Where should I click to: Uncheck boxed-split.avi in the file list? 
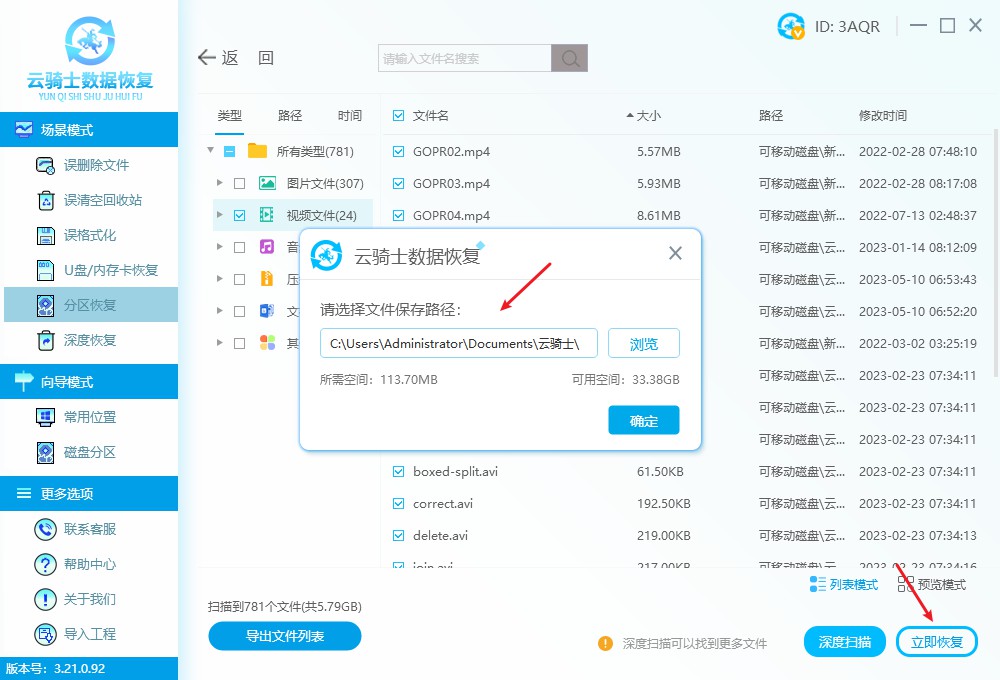point(396,471)
